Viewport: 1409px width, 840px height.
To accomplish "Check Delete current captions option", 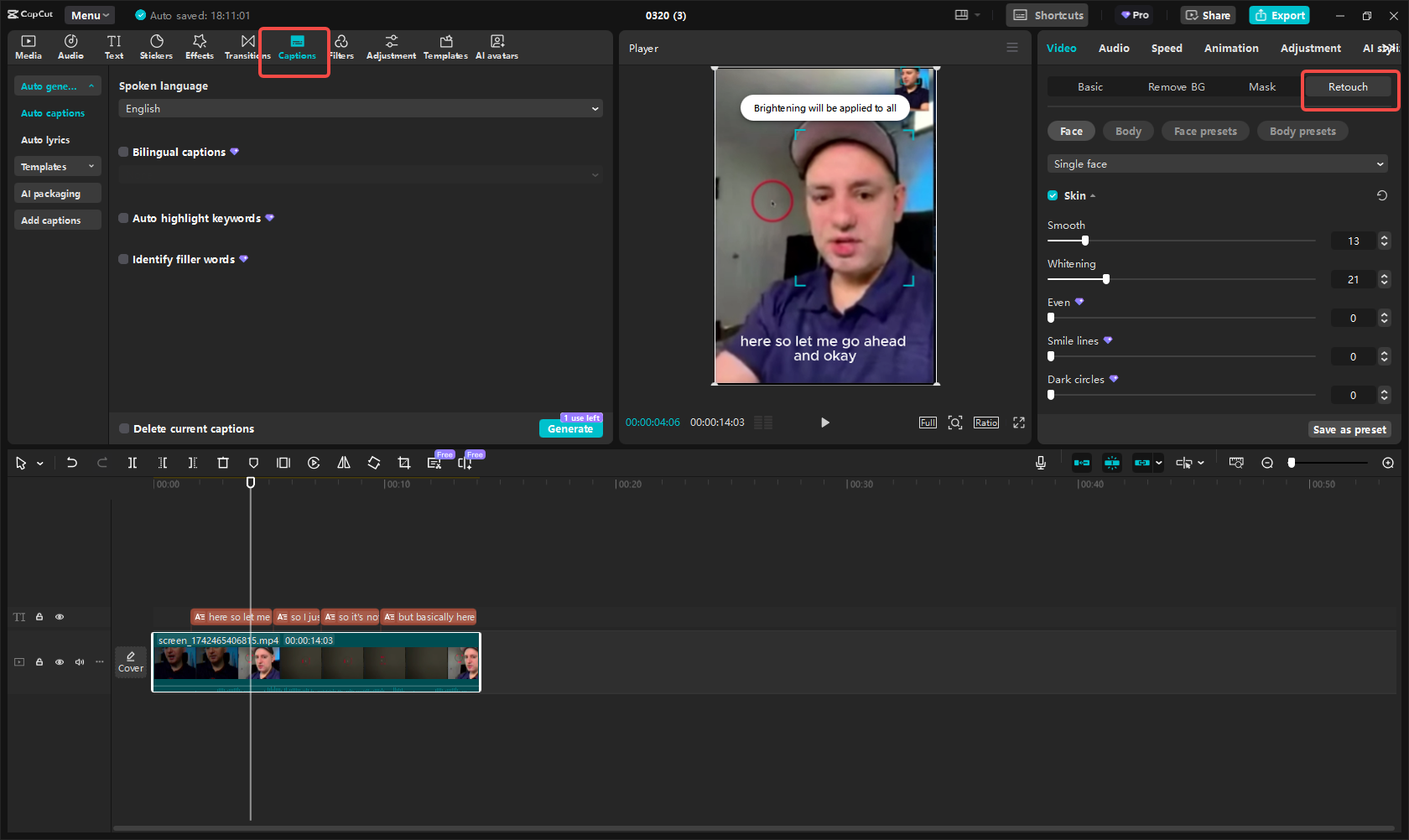I will (125, 428).
